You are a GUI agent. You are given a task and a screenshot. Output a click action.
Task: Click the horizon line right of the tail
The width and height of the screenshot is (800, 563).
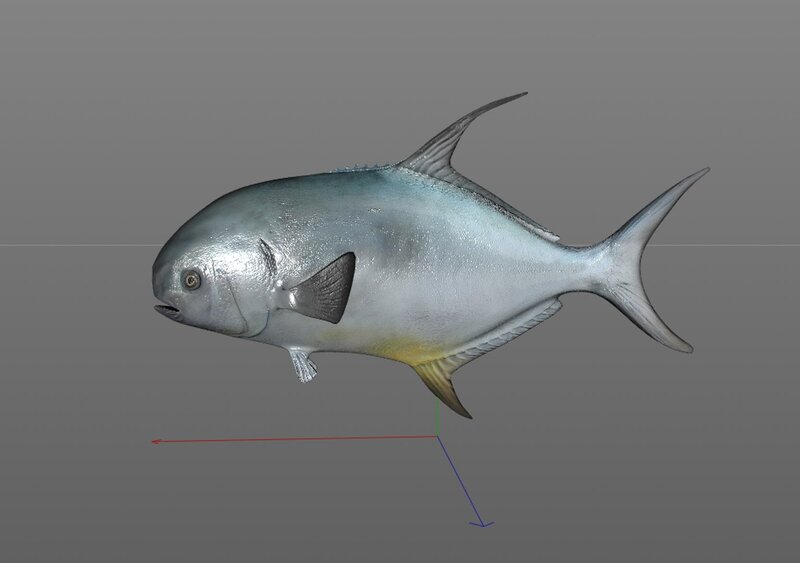750,244
